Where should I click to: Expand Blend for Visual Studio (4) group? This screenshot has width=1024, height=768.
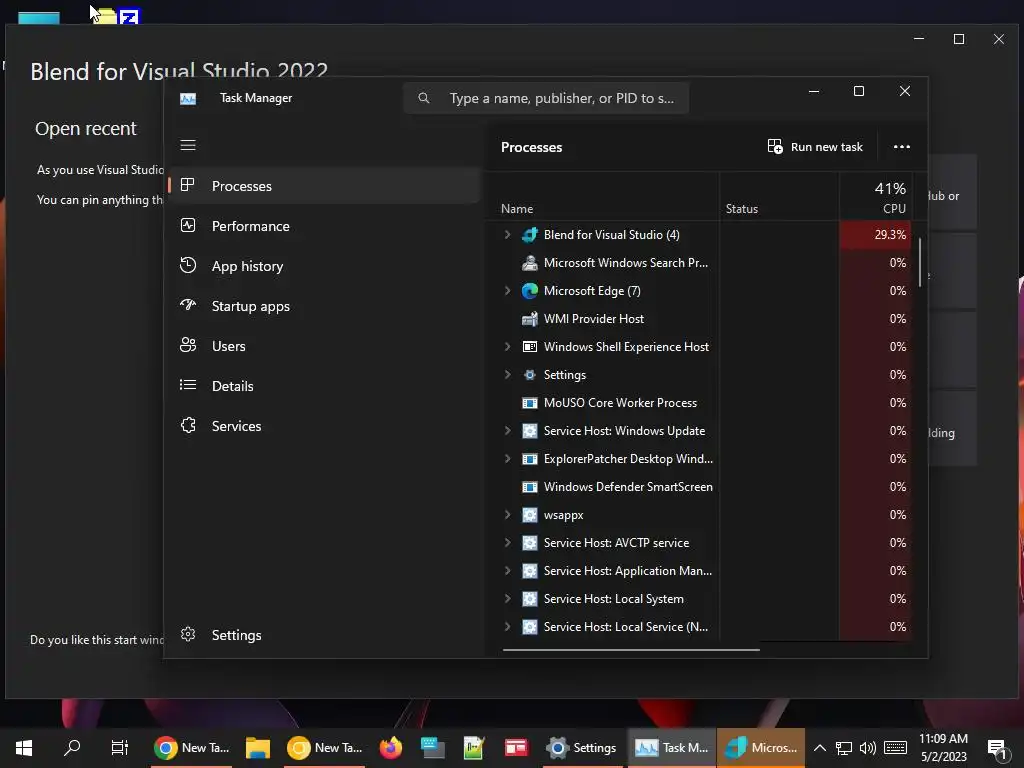pyautogui.click(x=507, y=234)
